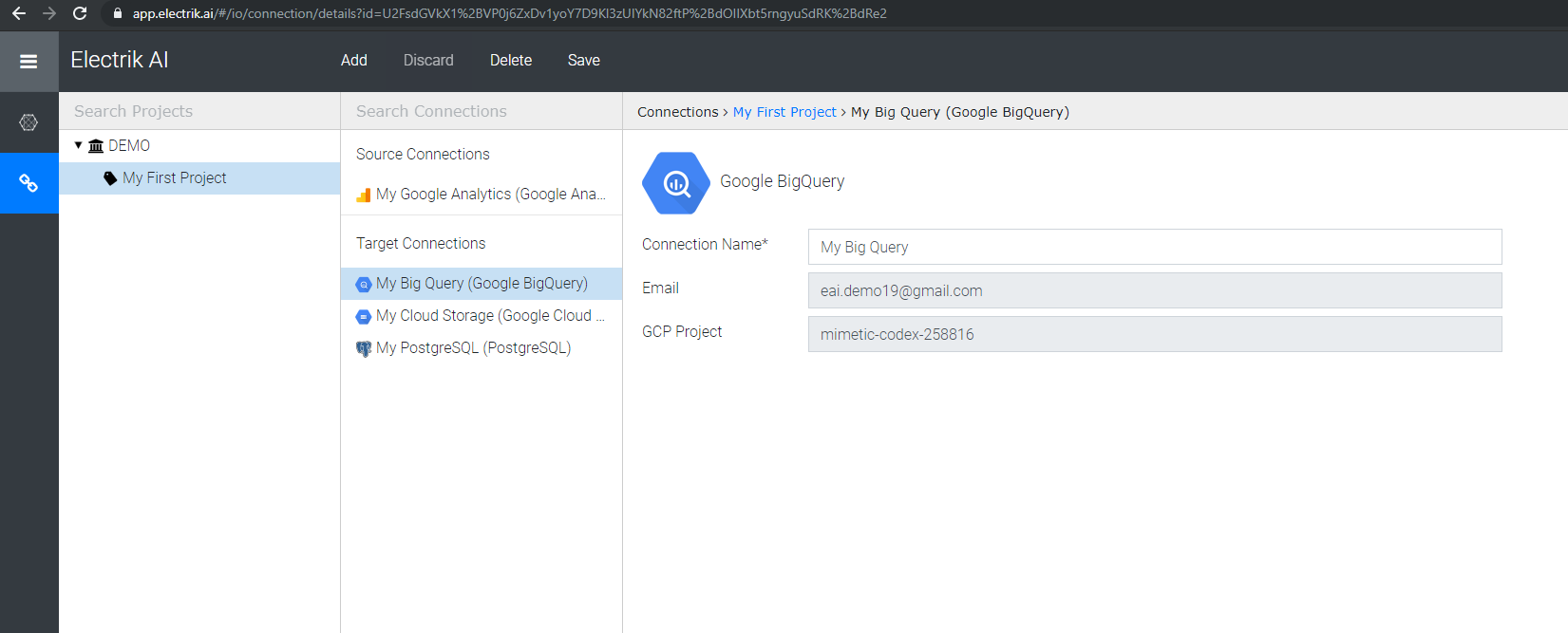Click the Email field showing eai.demo19@gmail.com
Image resolution: width=1568 pixels, height=633 pixels.
pos(1155,290)
